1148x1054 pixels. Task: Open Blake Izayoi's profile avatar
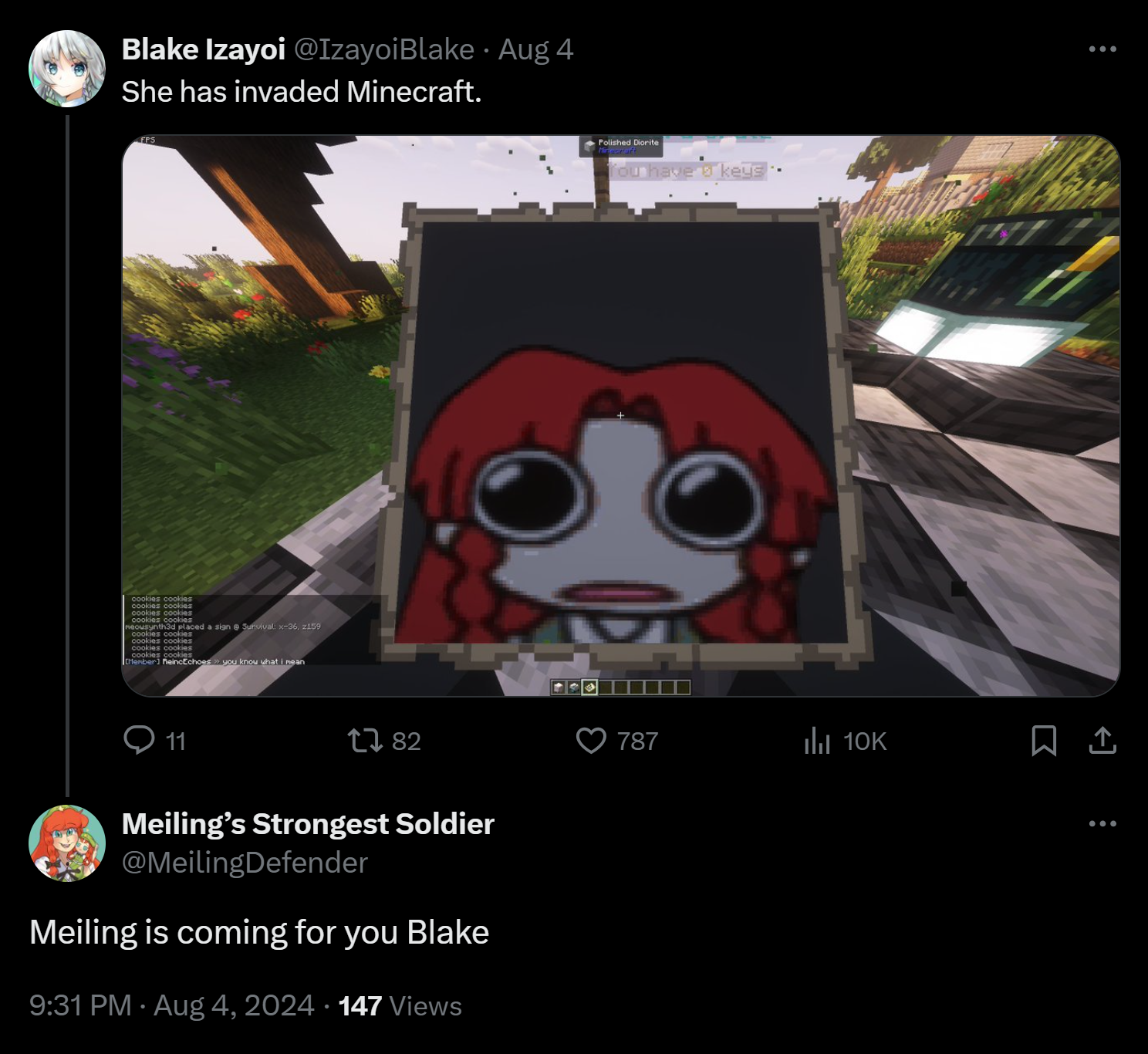coord(67,69)
